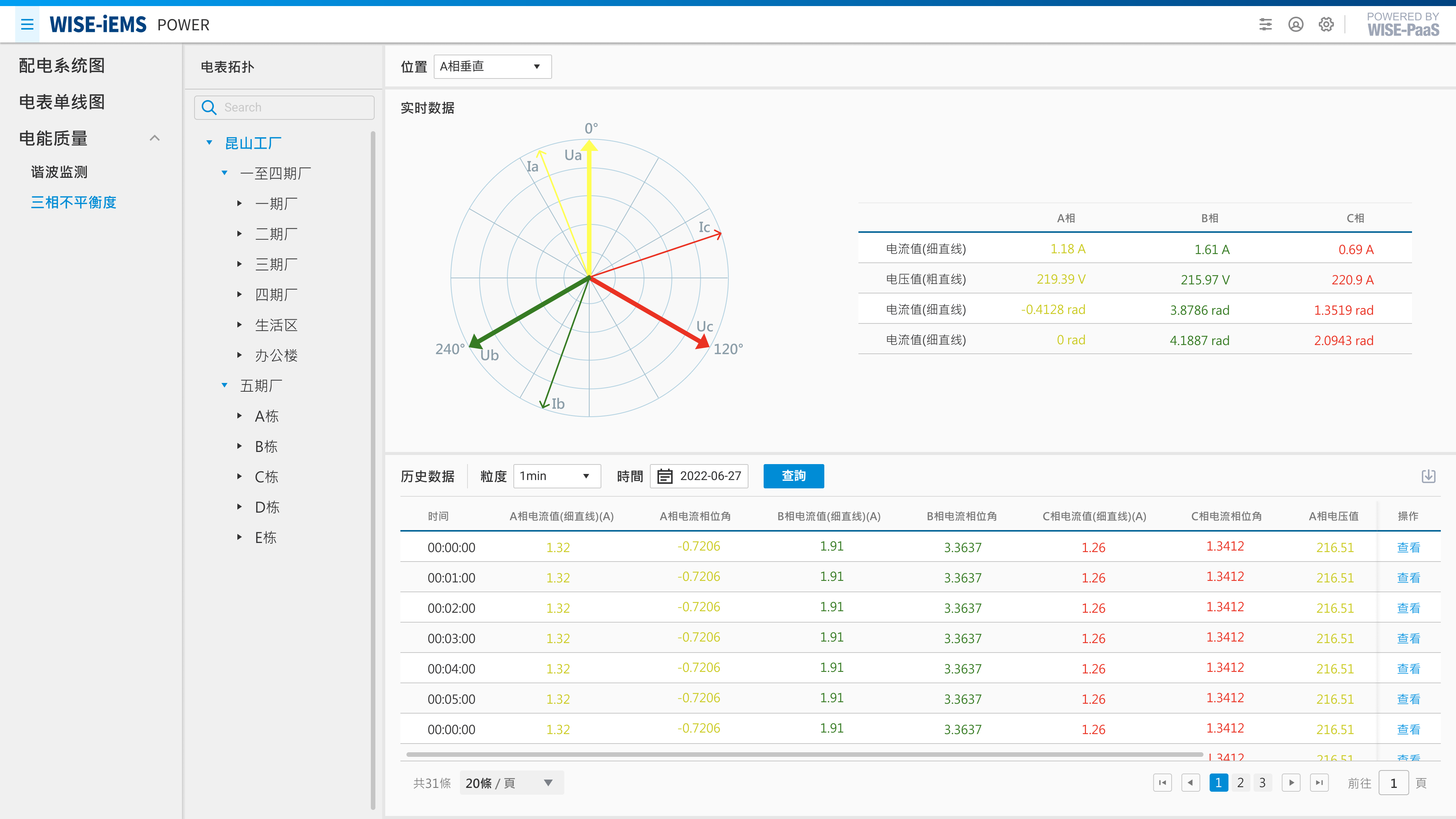The height and width of the screenshot is (819, 1456).
Task: Open the 位置 A相垂直 dropdown
Action: click(490, 66)
